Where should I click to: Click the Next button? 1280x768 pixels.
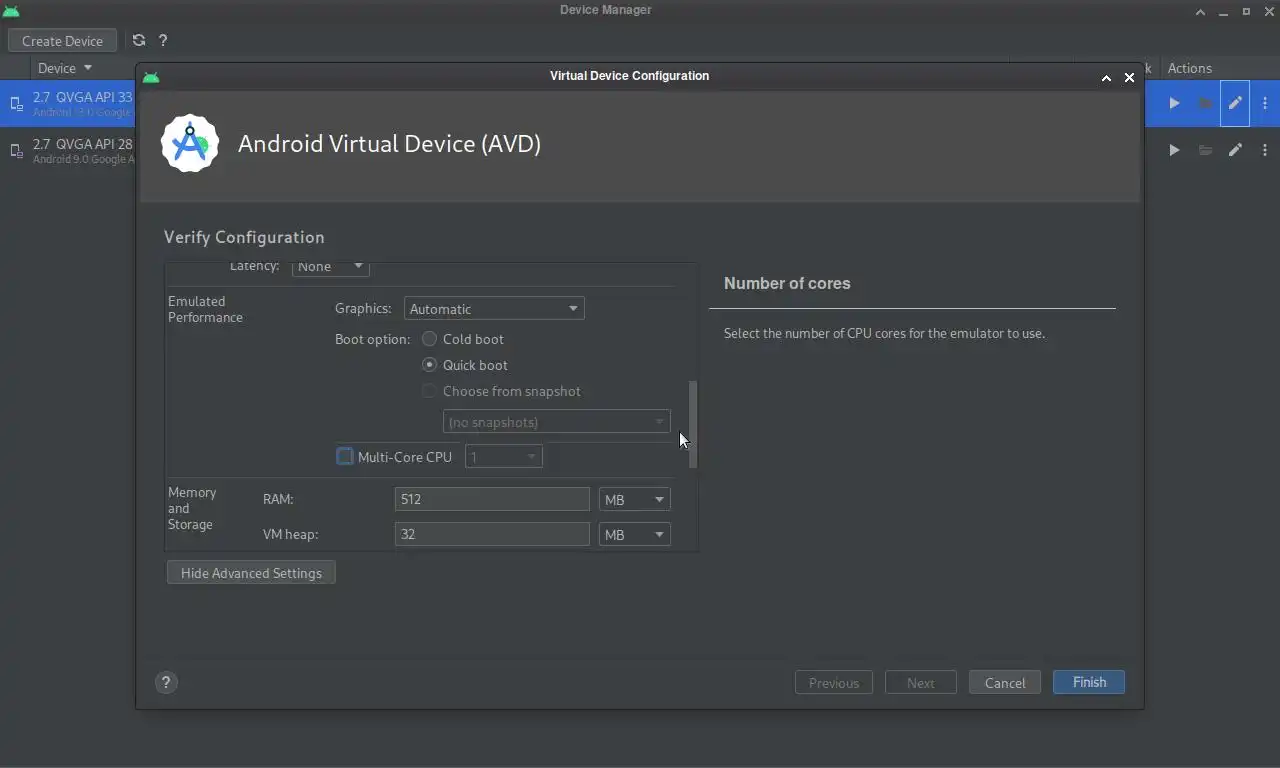coord(921,682)
